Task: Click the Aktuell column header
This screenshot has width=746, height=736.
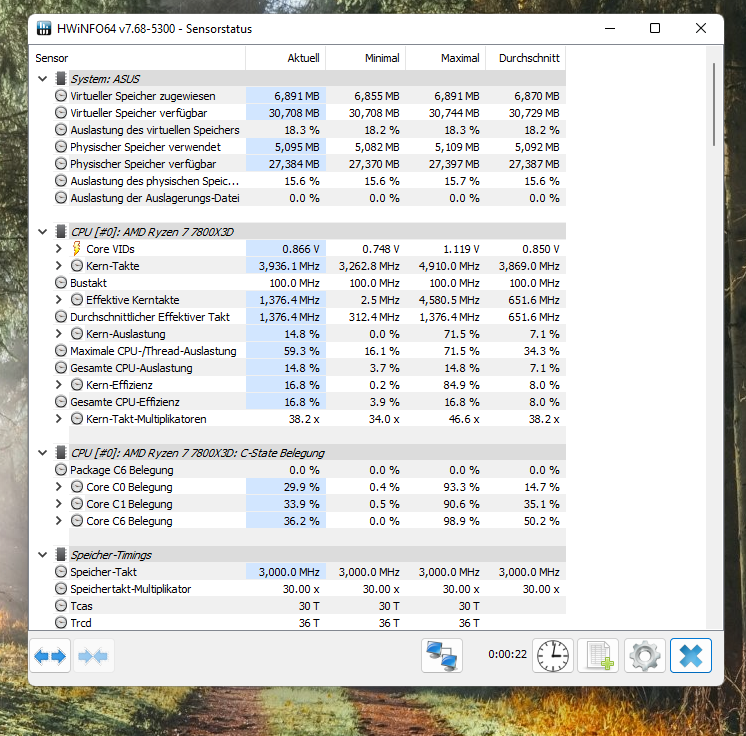Action: coord(285,58)
